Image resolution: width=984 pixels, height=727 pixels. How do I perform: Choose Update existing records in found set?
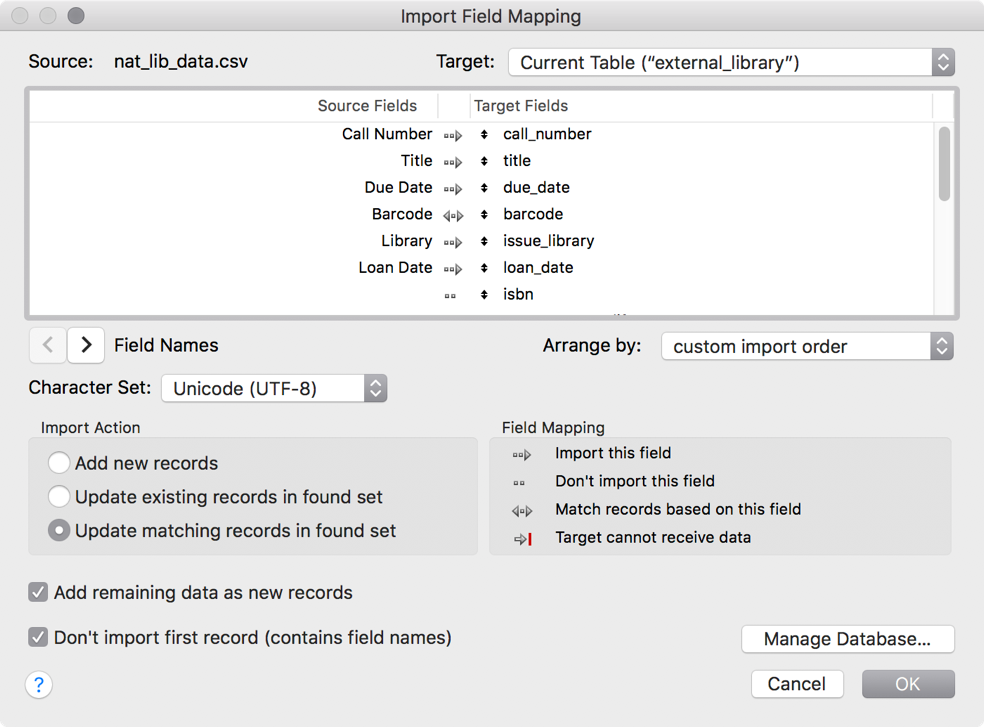click(x=59, y=497)
